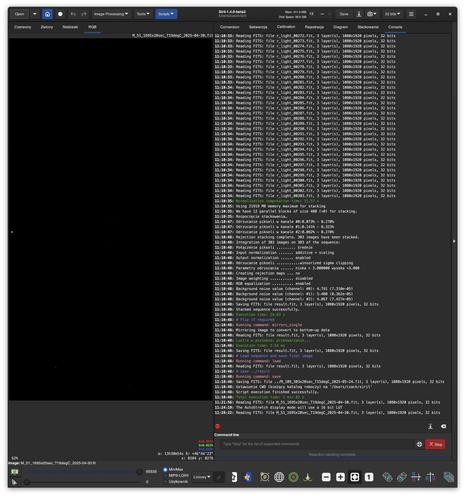Screen dimensions: 465x496
Task: Click the lower display cutoff slider
Action: click(x=83, y=482)
